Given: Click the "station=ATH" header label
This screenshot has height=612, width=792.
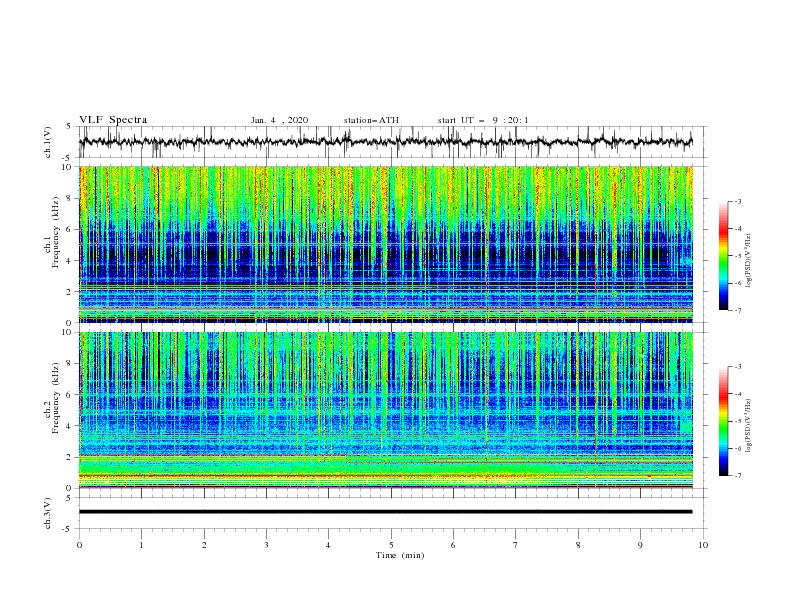Looking at the screenshot, I should [371, 120].
